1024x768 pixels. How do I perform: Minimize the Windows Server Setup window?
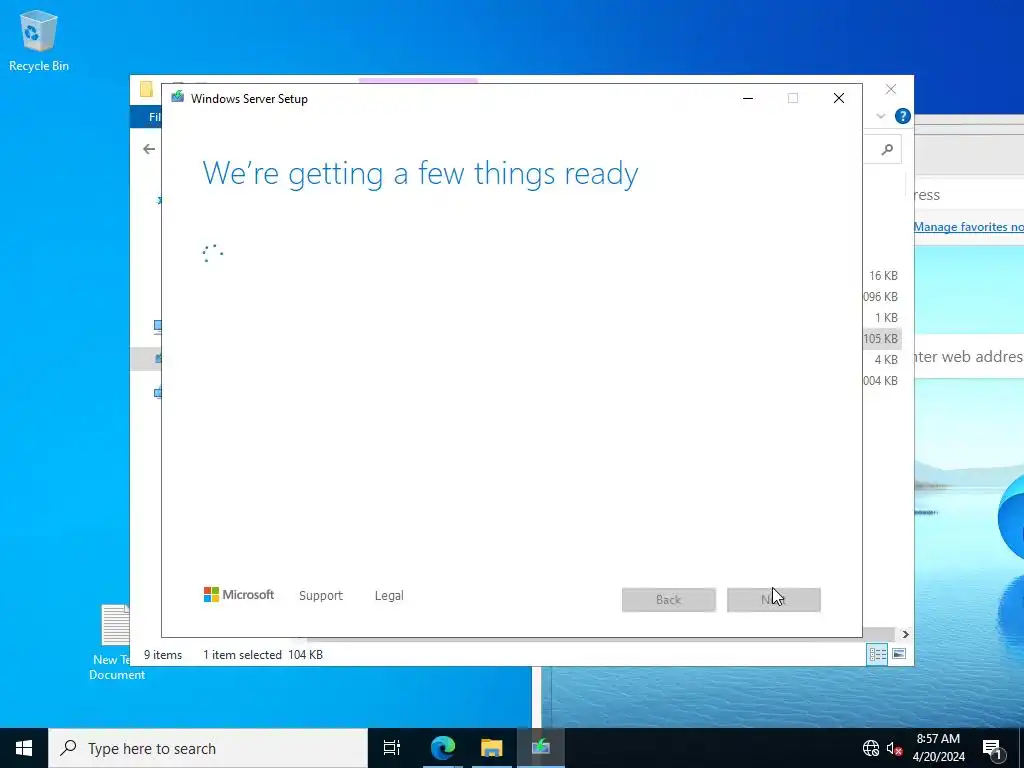click(748, 98)
